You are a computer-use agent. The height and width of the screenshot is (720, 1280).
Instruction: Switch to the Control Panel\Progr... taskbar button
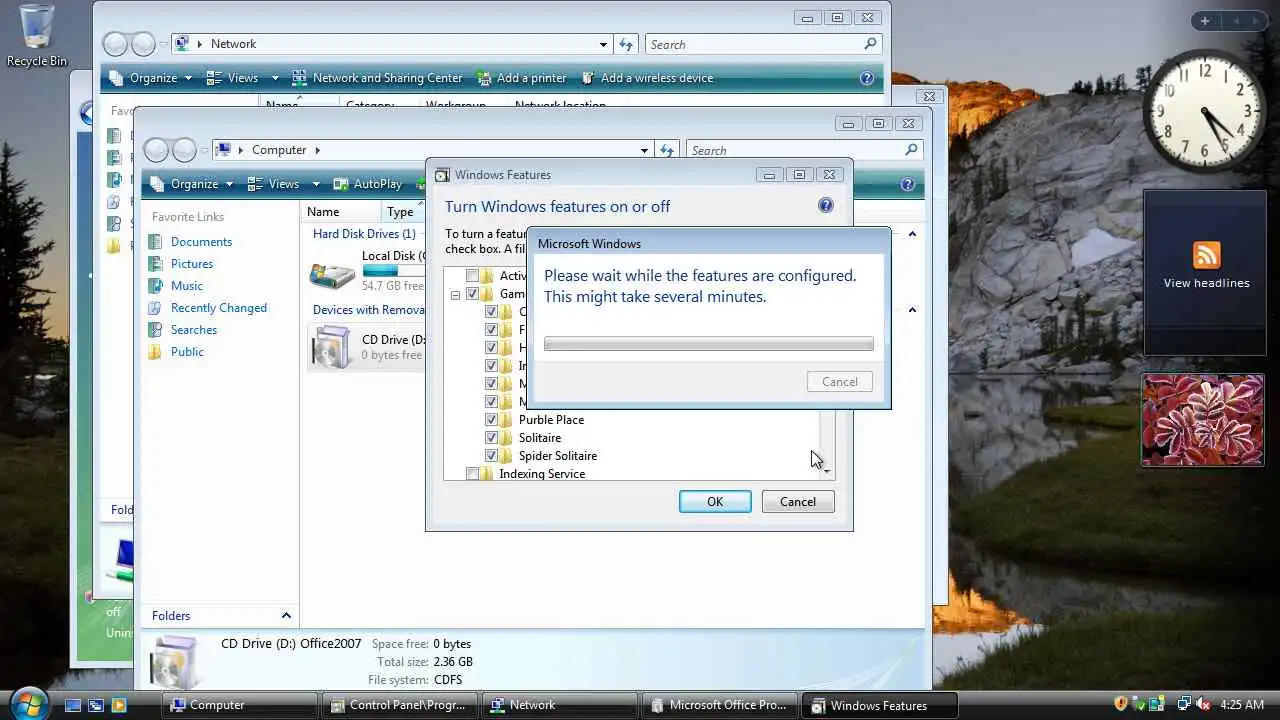click(x=401, y=705)
